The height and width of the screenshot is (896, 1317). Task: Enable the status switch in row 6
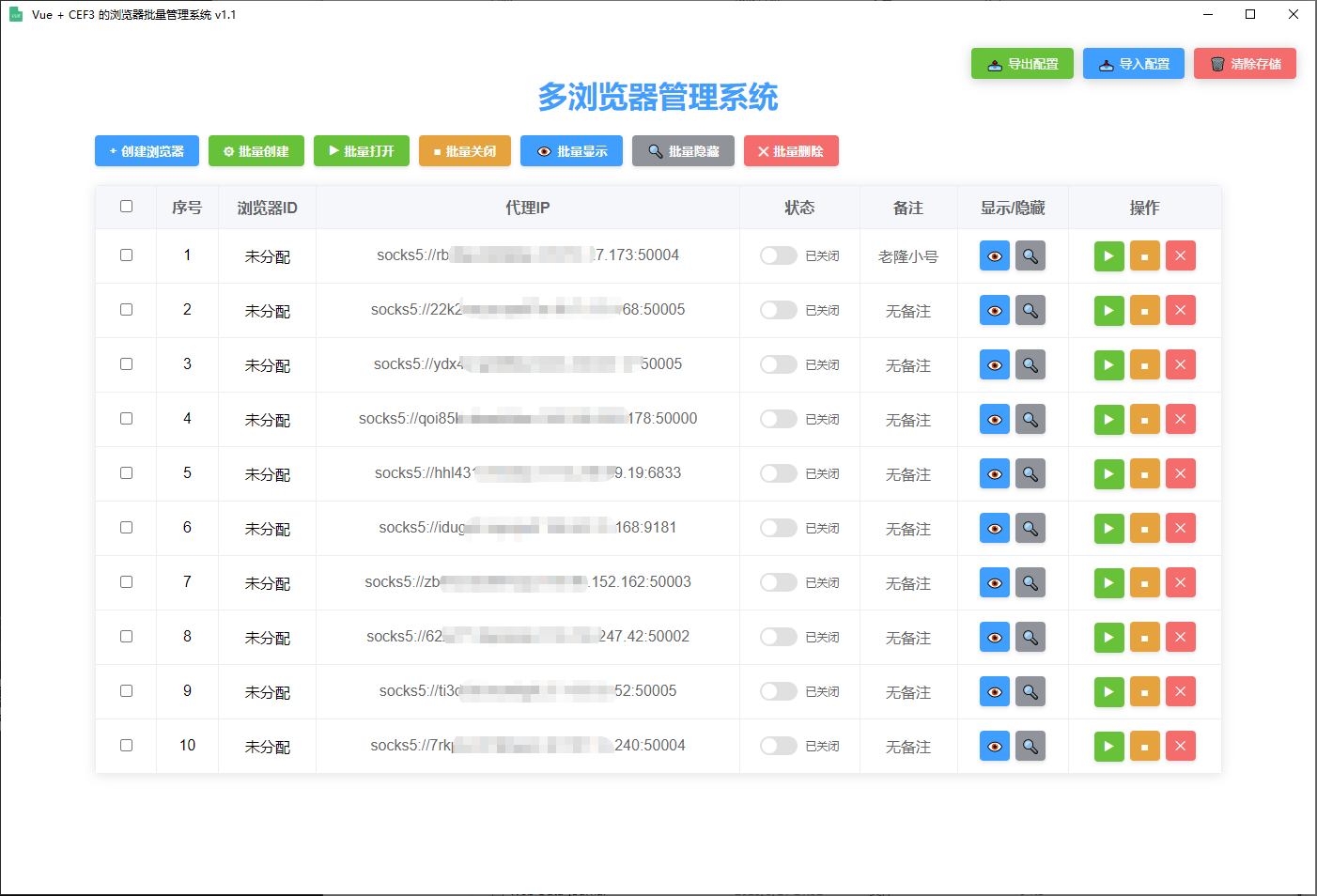778,529
